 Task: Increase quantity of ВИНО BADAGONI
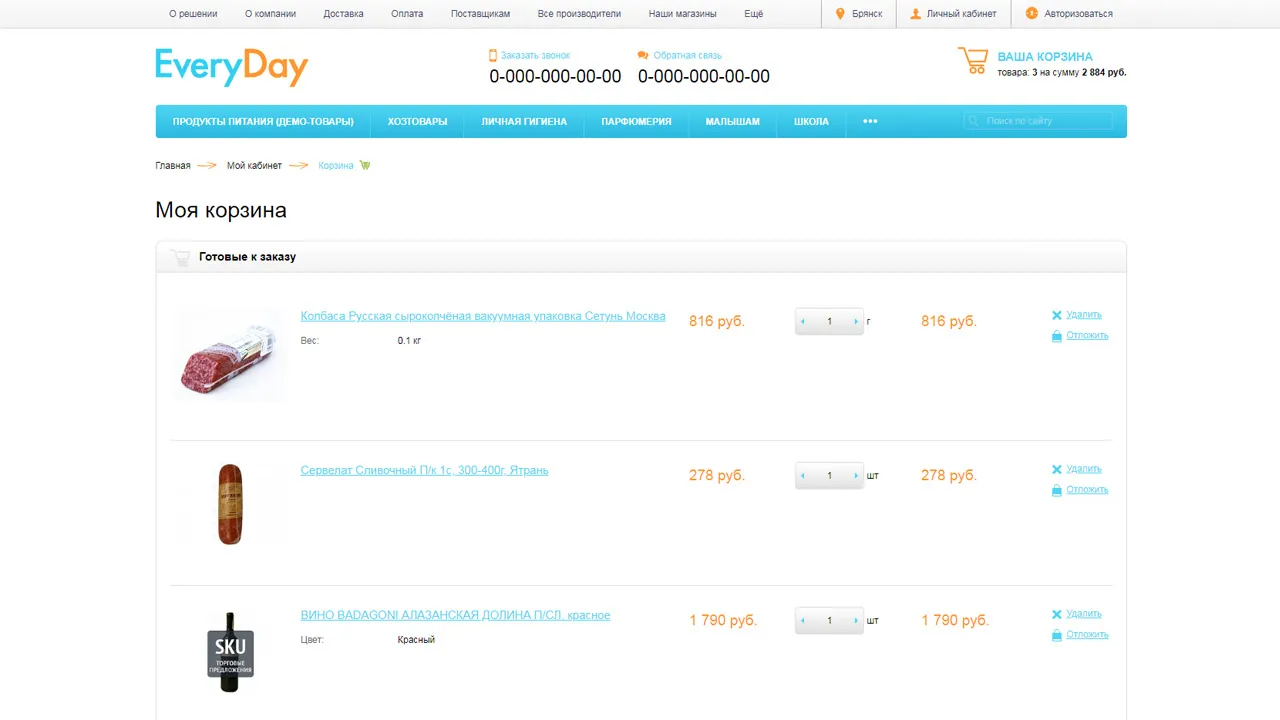pos(856,621)
